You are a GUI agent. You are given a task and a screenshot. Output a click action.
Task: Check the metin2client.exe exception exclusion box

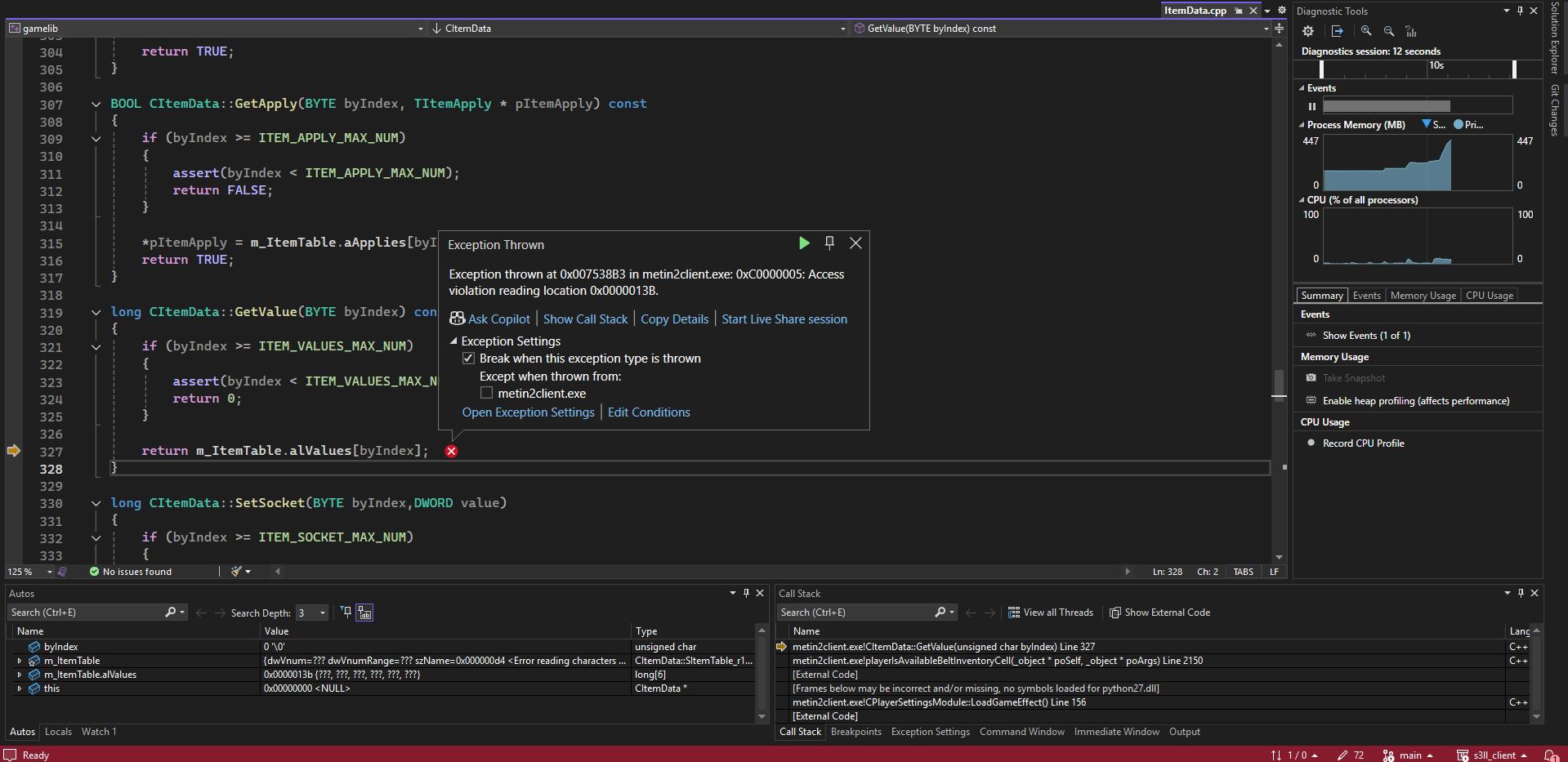tap(487, 393)
